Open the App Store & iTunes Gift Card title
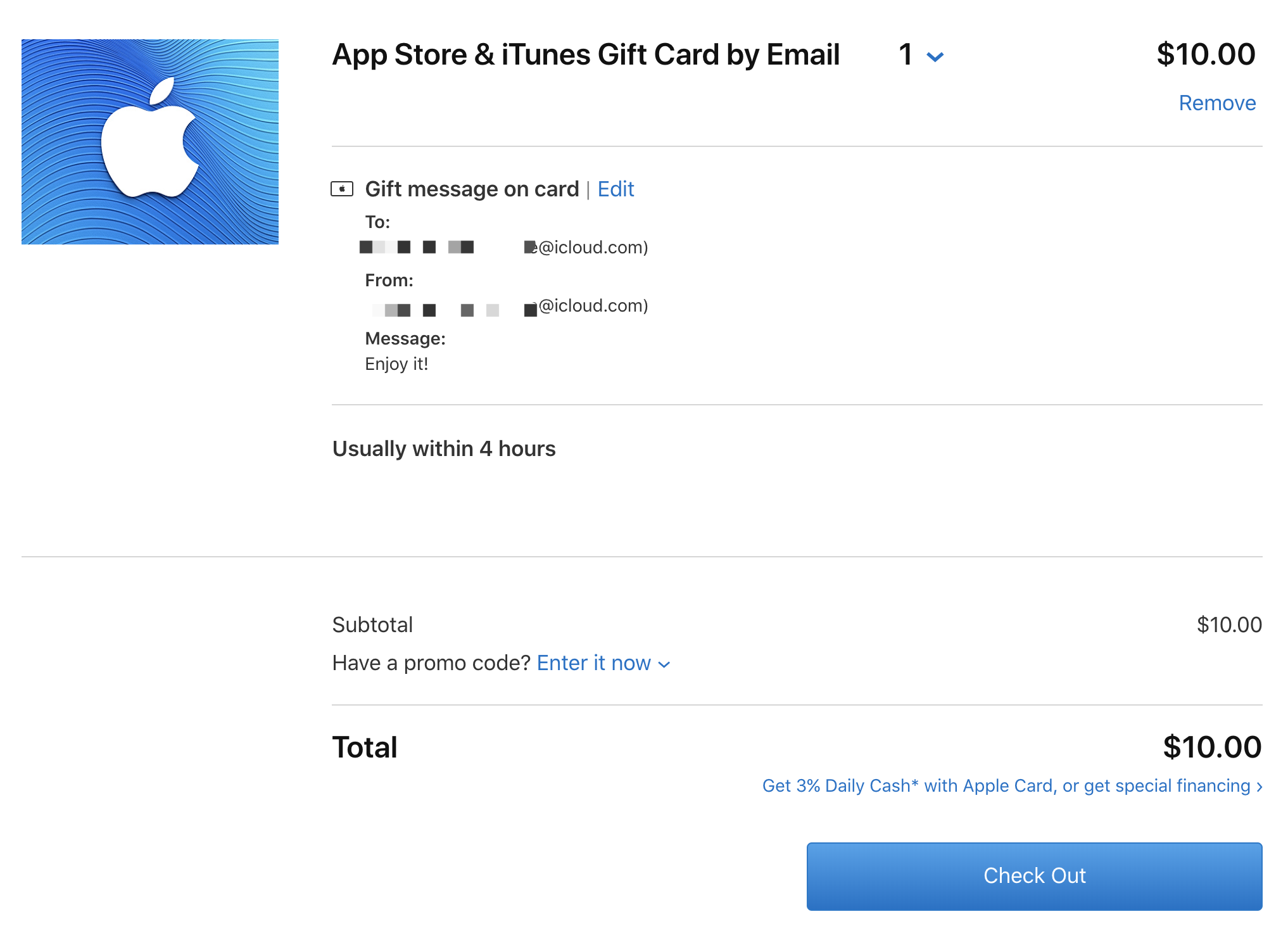The height and width of the screenshot is (945, 1288). coord(586,54)
